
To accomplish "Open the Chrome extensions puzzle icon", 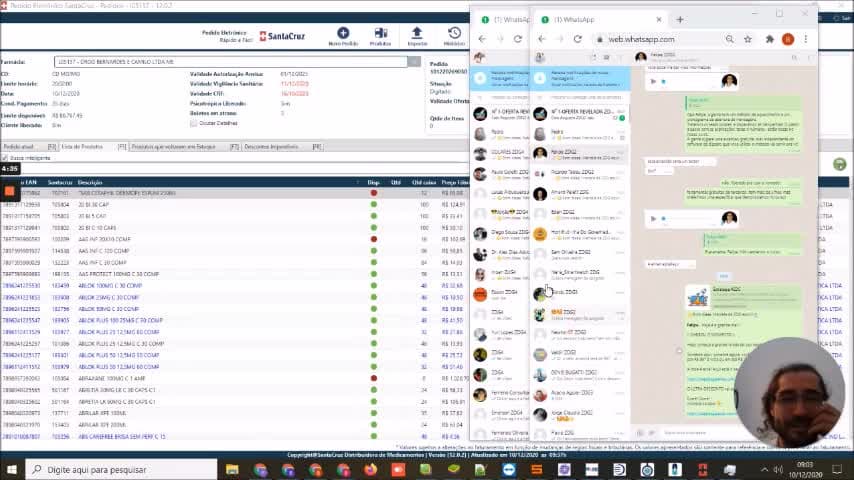I will coord(770,39).
